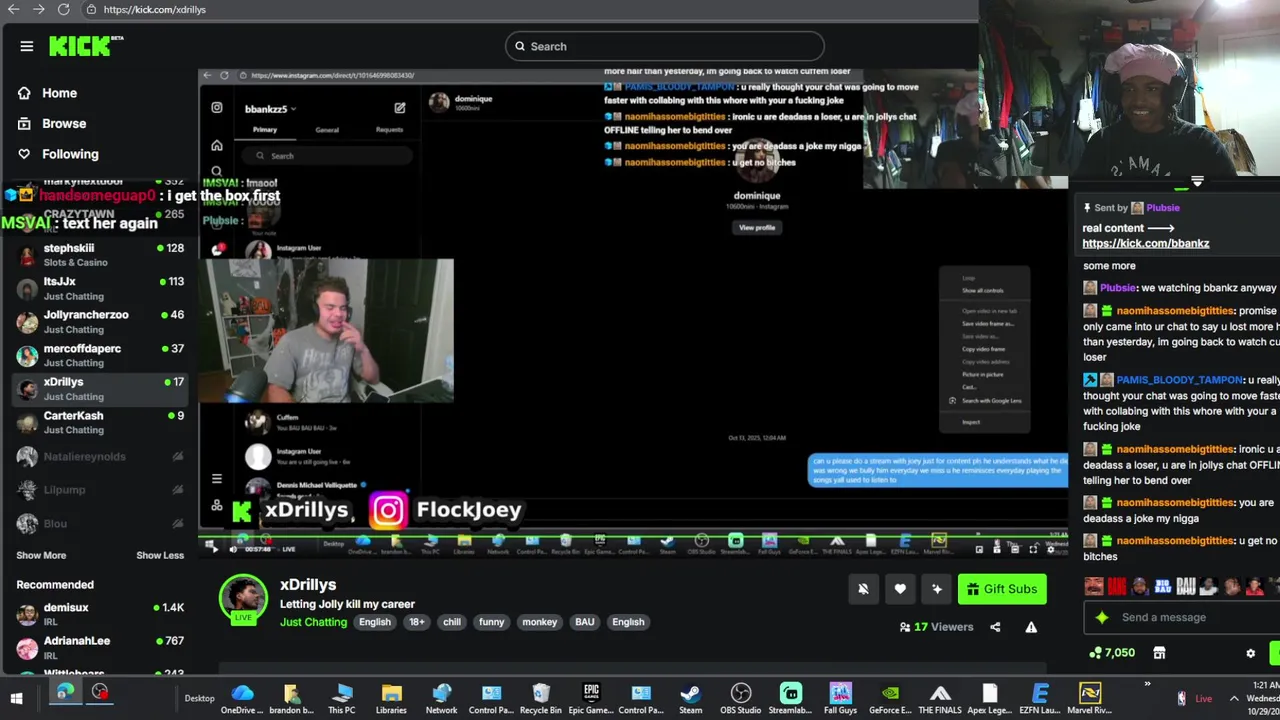Open Epic Games from taskbar
The height and width of the screenshot is (720, 1280).
(591, 698)
